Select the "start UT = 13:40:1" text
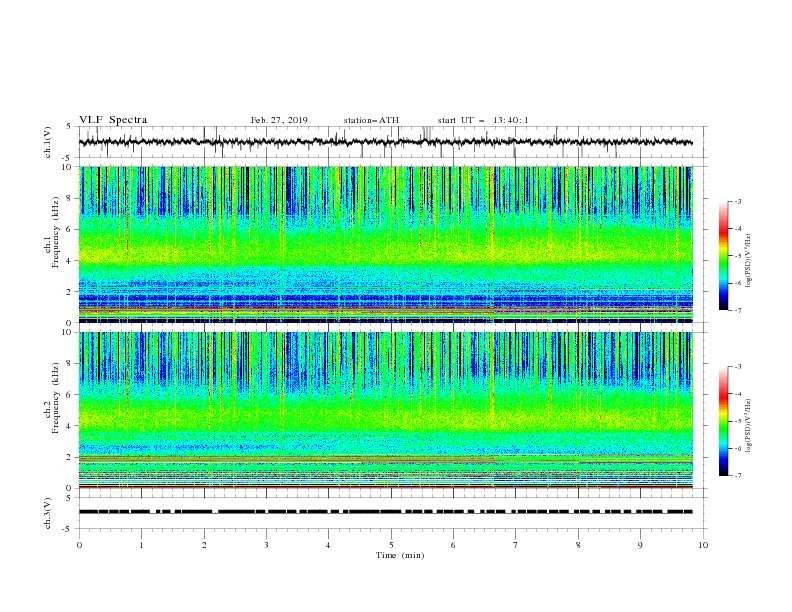The image size is (792, 612). pyautogui.click(x=483, y=120)
